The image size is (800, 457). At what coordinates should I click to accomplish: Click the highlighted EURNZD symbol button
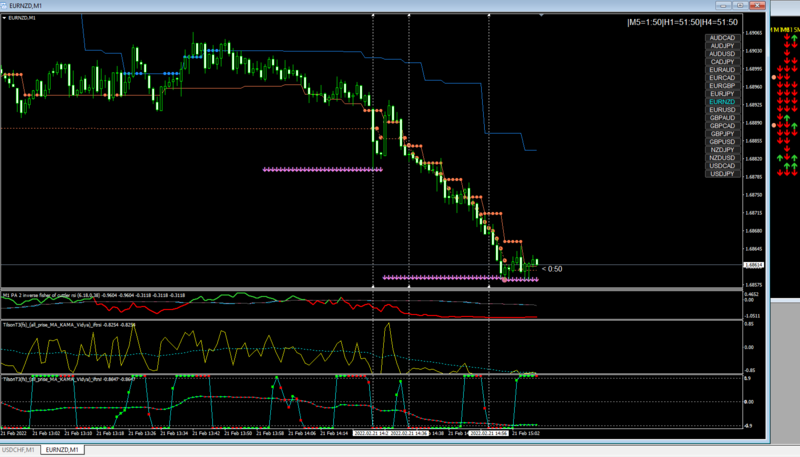pyautogui.click(x=722, y=102)
